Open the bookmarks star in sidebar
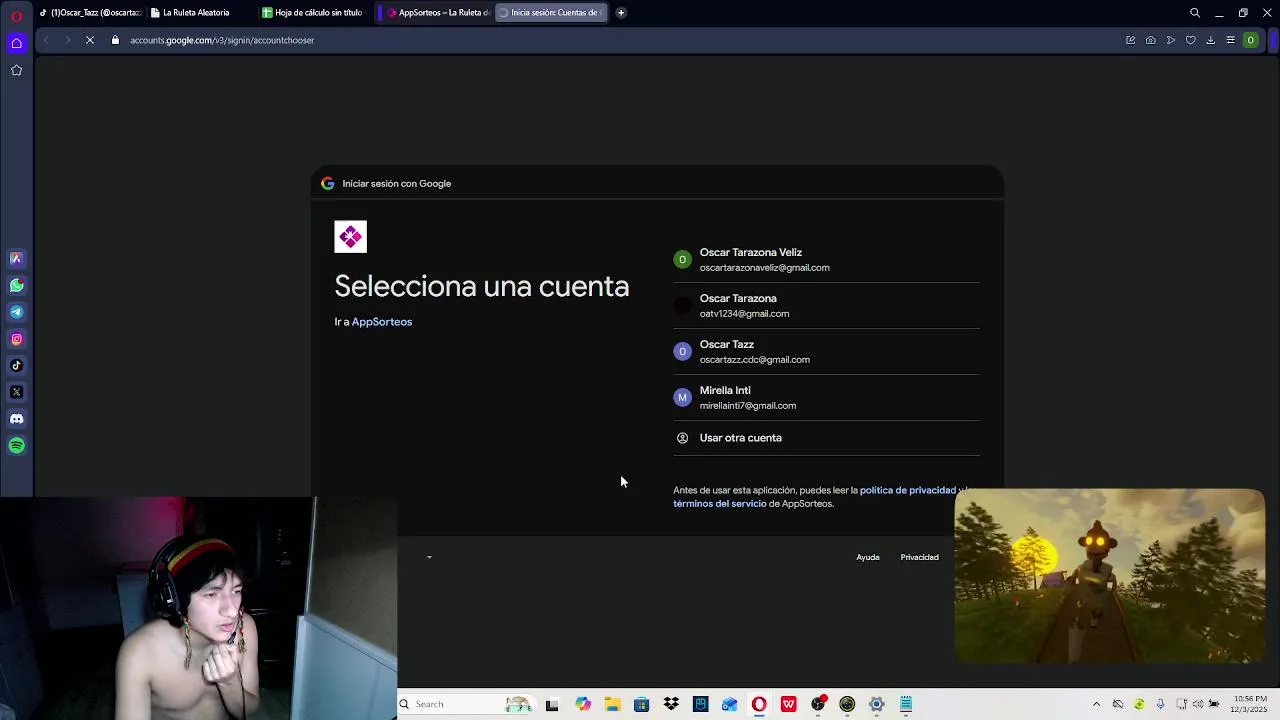 click(x=16, y=70)
